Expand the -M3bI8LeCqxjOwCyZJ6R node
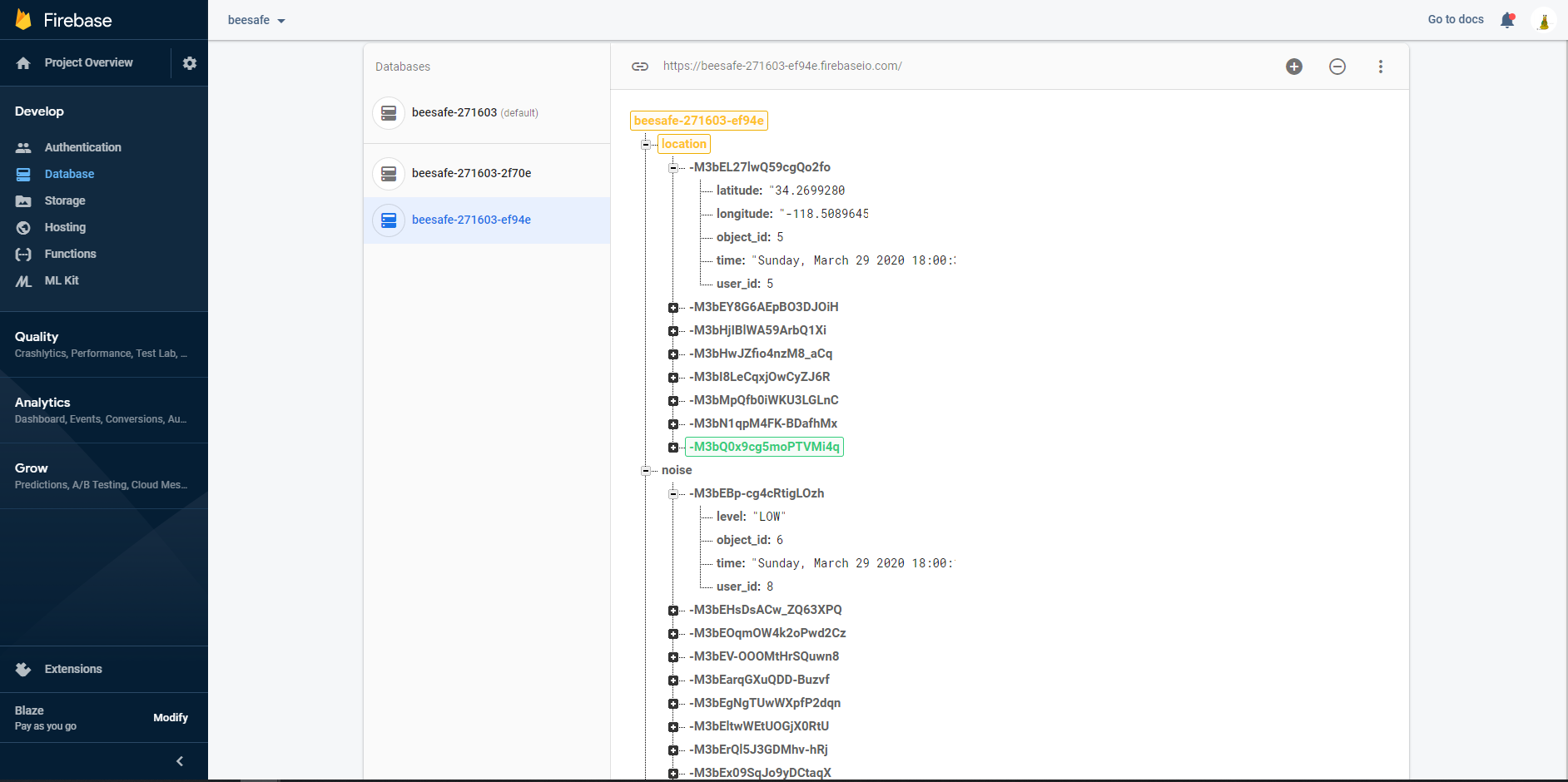The width and height of the screenshot is (1568, 782). coord(673,378)
